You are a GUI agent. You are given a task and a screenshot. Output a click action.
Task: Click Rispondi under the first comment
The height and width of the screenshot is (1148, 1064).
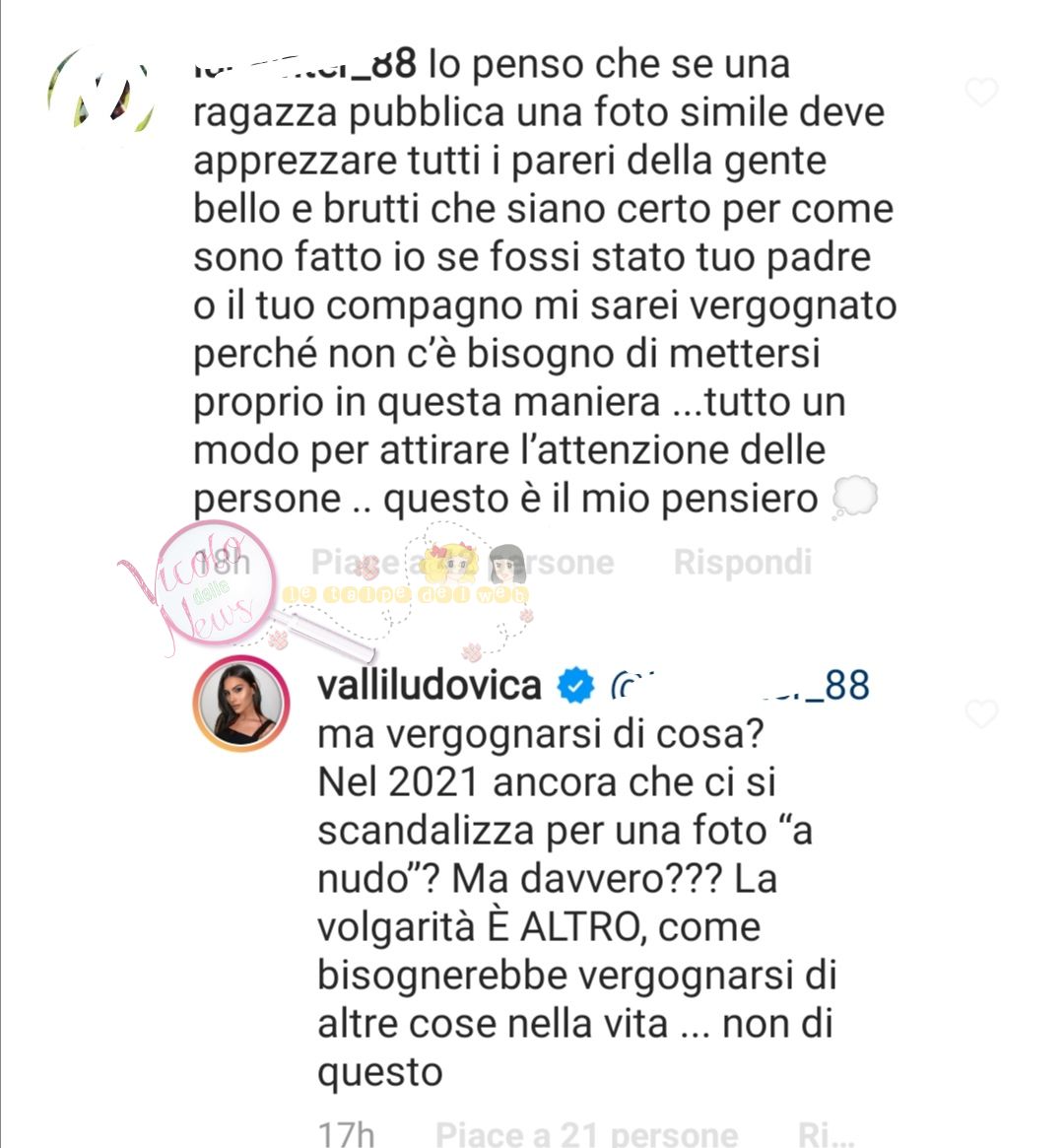coord(743,563)
